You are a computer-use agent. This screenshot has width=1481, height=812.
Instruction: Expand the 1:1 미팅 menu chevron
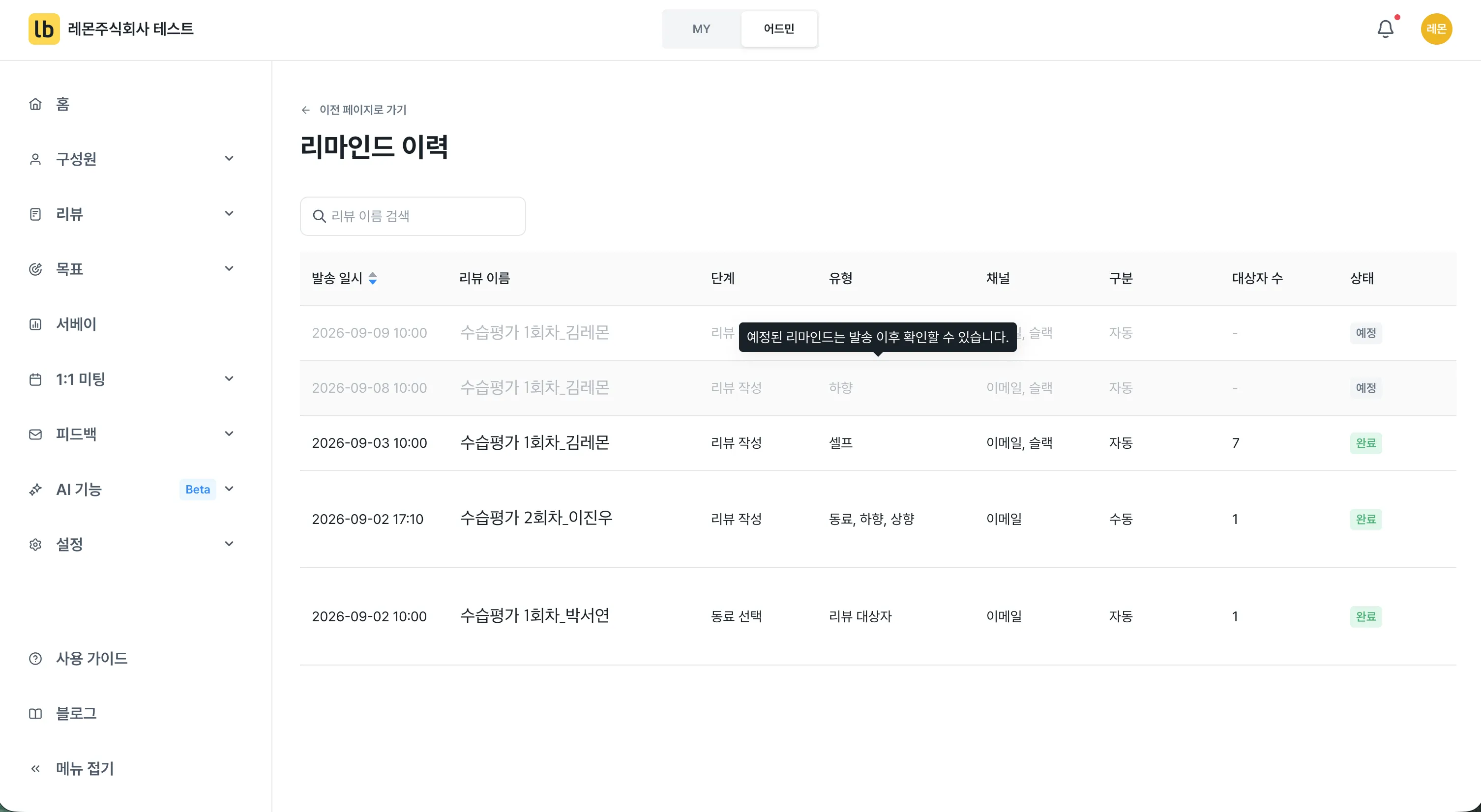pyautogui.click(x=229, y=378)
